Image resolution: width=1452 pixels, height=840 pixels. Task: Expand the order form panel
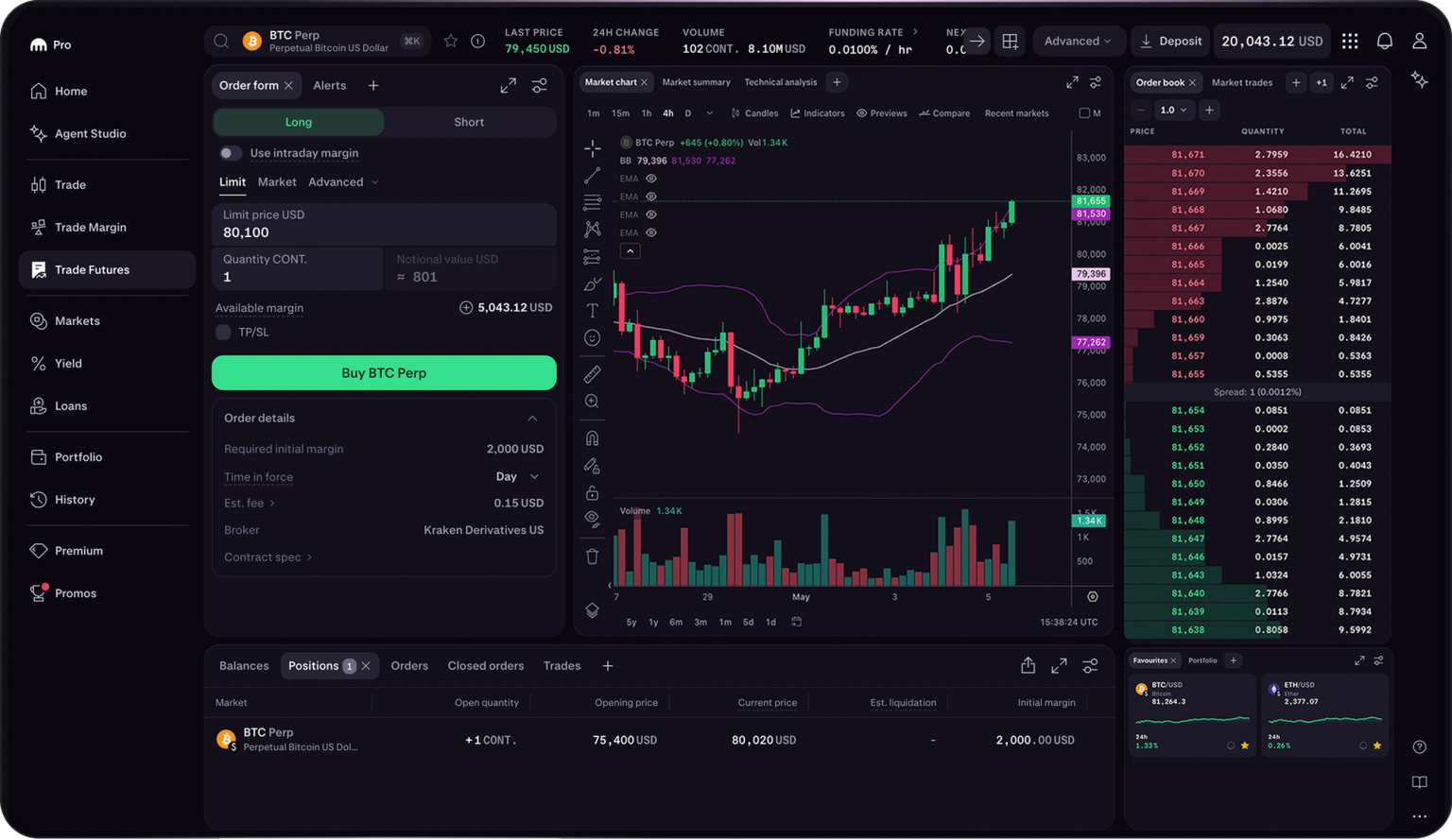[x=508, y=86]
